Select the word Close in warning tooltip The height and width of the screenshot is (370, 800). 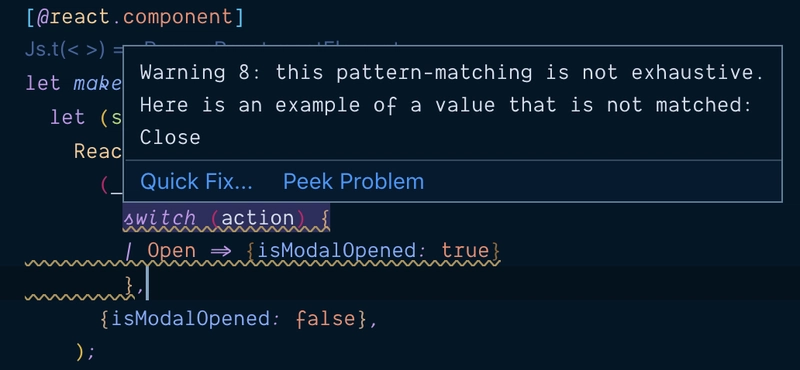(170, 137)
